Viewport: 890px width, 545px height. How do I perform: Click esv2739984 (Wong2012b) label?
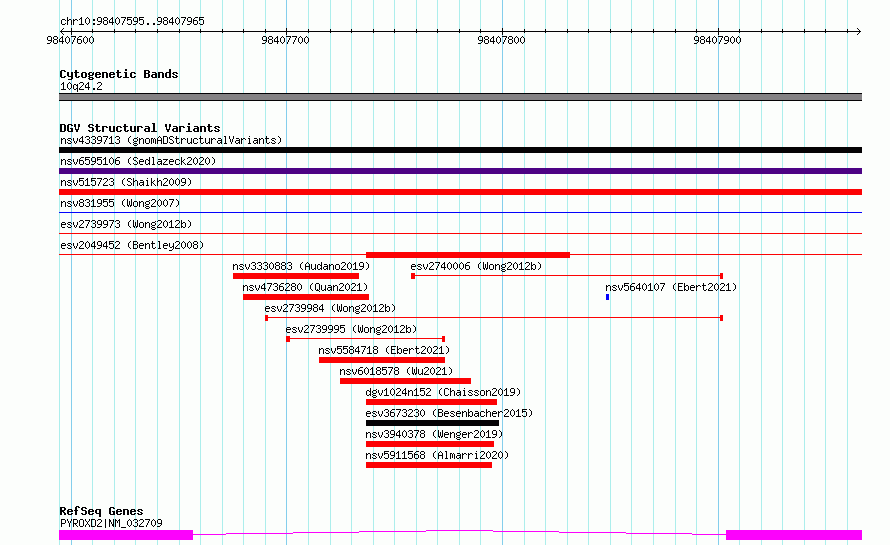click(x=330, y=308)
